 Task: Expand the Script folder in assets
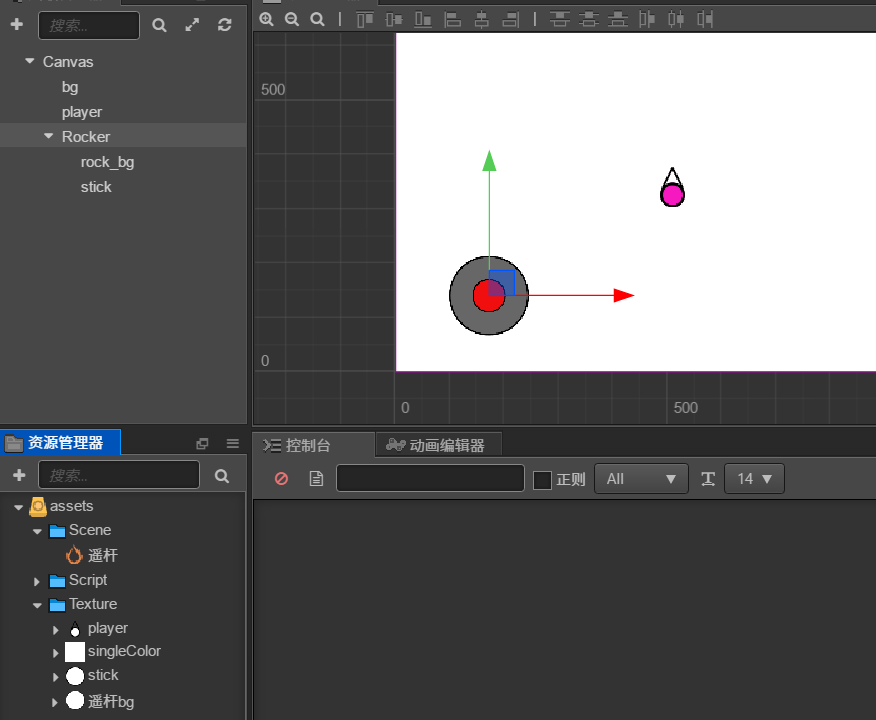click(x=37, y=580)
